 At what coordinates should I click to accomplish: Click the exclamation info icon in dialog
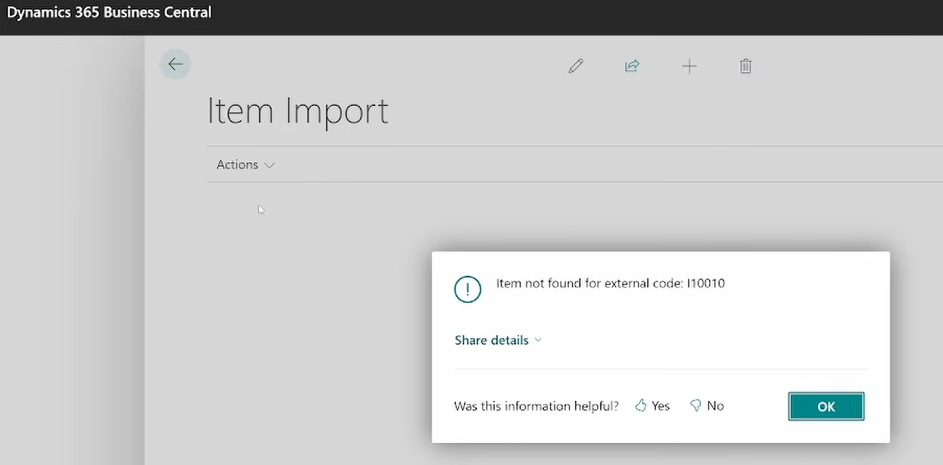tap(467, 289)
